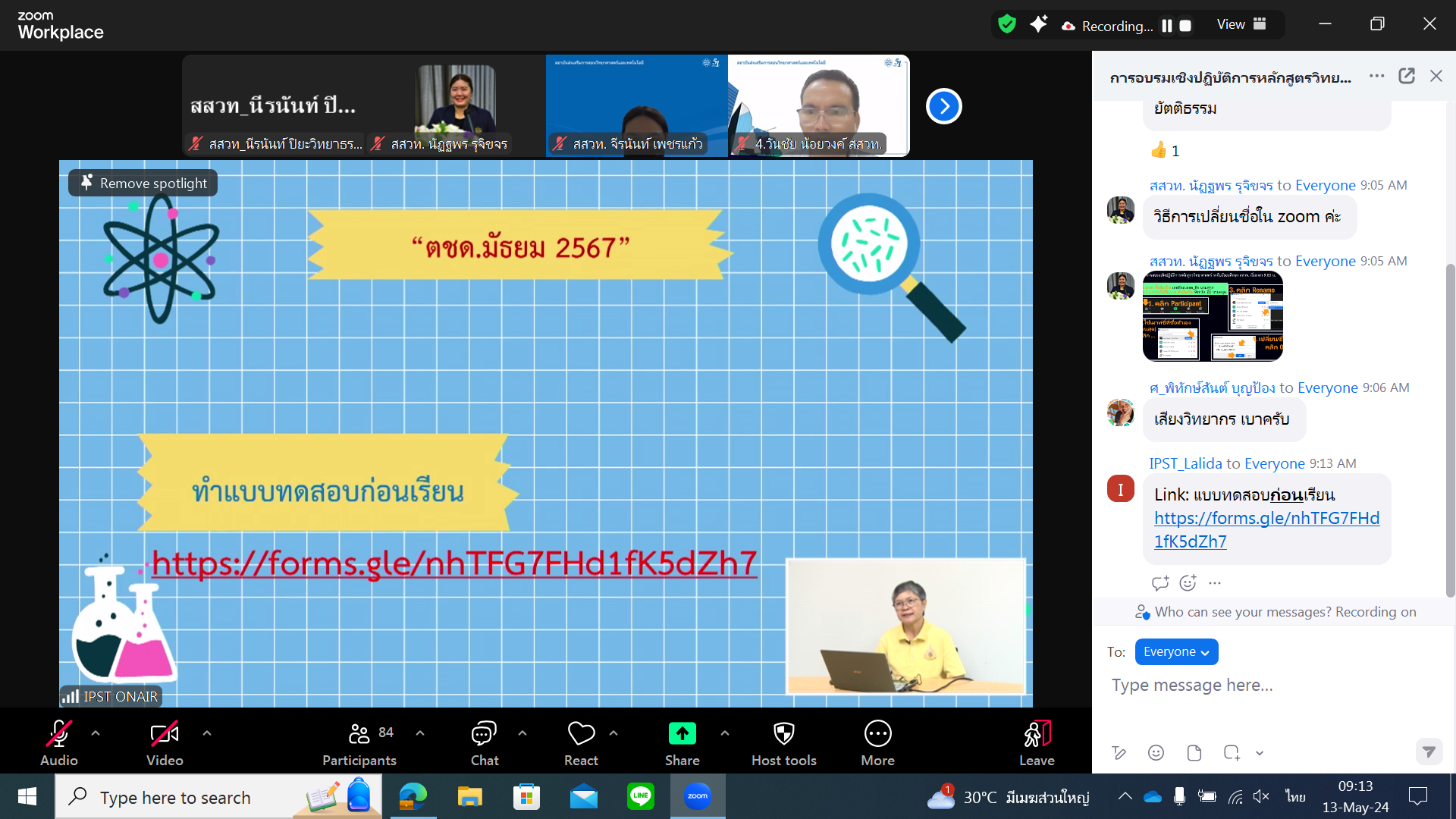Open the taskbar notifications center
Image resolution: width=1456 pixels, height=819 pixels.
[x=1417, y=796]
